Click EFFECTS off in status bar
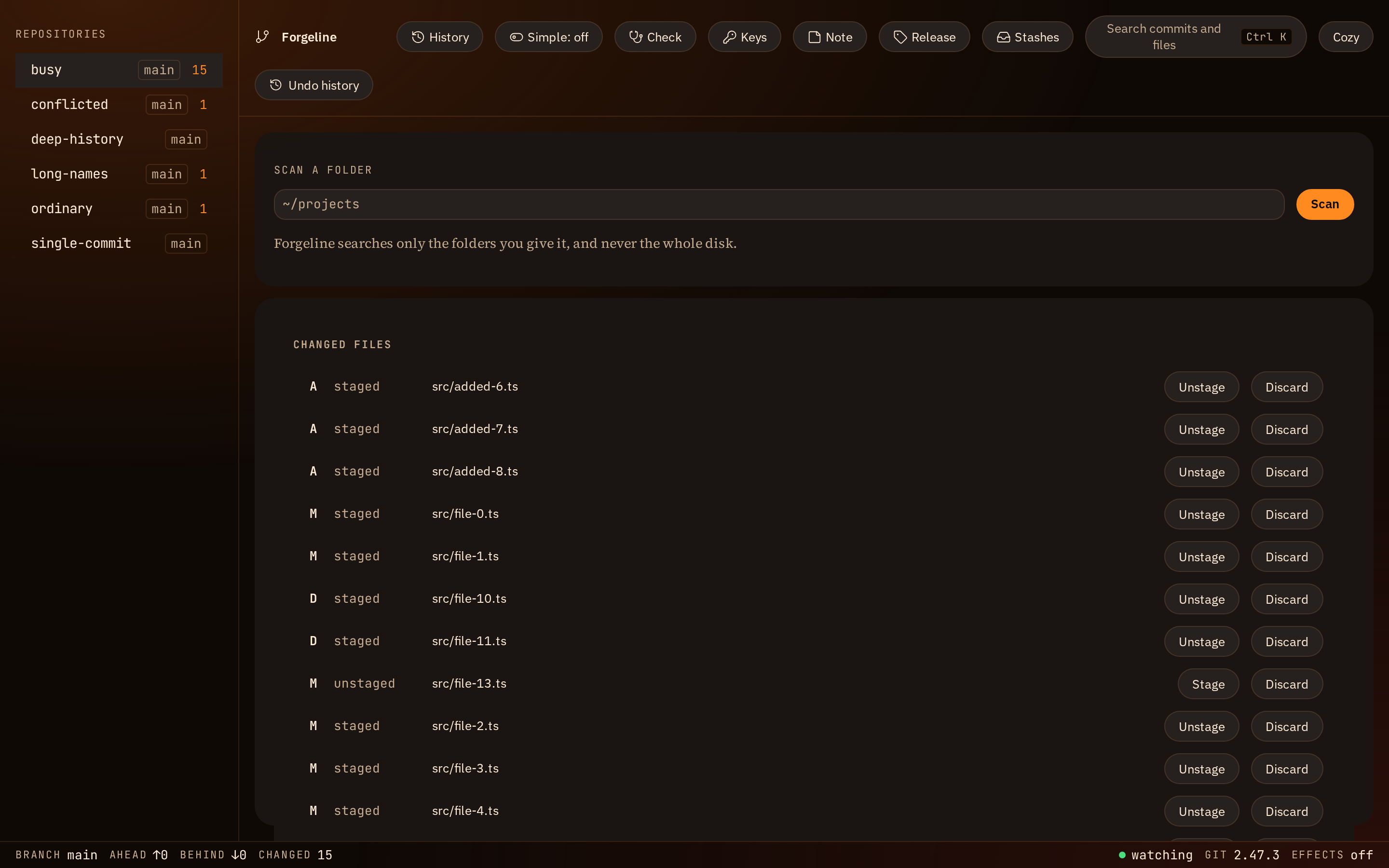The height and width of the screenshot is (868, 1389). [x=1332, y=855]
